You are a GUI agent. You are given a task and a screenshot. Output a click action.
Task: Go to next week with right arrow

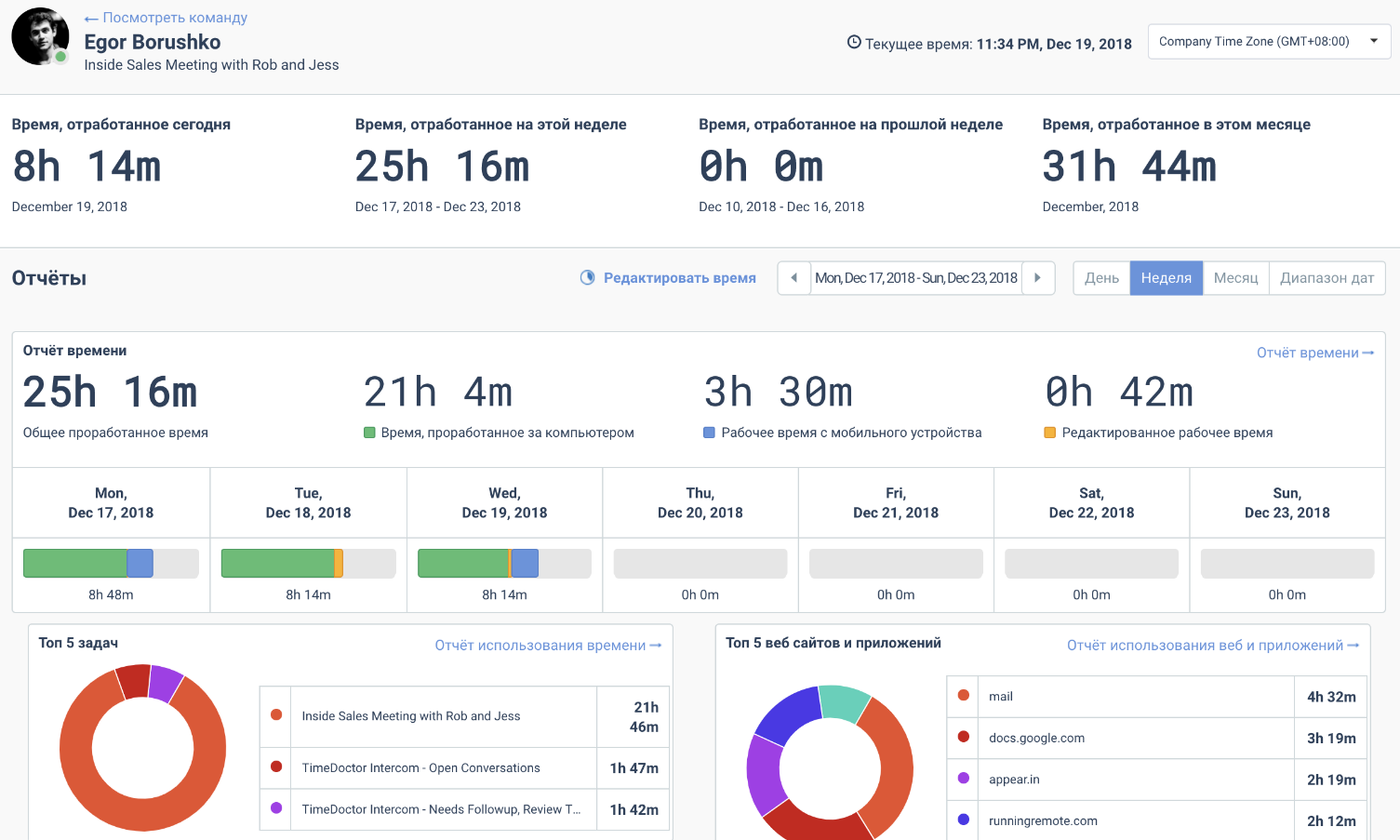click(x=1038, y=277)
